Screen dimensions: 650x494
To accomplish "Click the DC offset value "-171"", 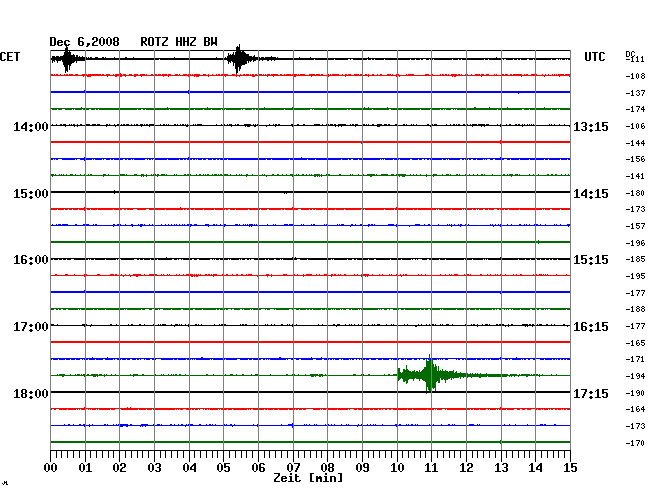I will (635, 359).
